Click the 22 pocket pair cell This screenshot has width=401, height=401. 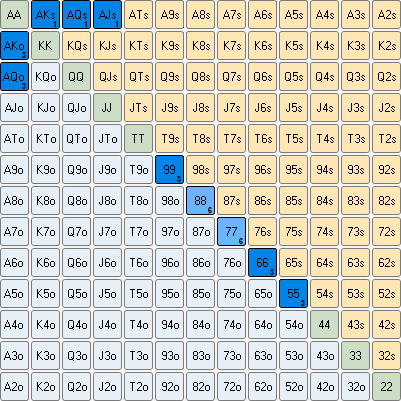(x=386, y=387)
